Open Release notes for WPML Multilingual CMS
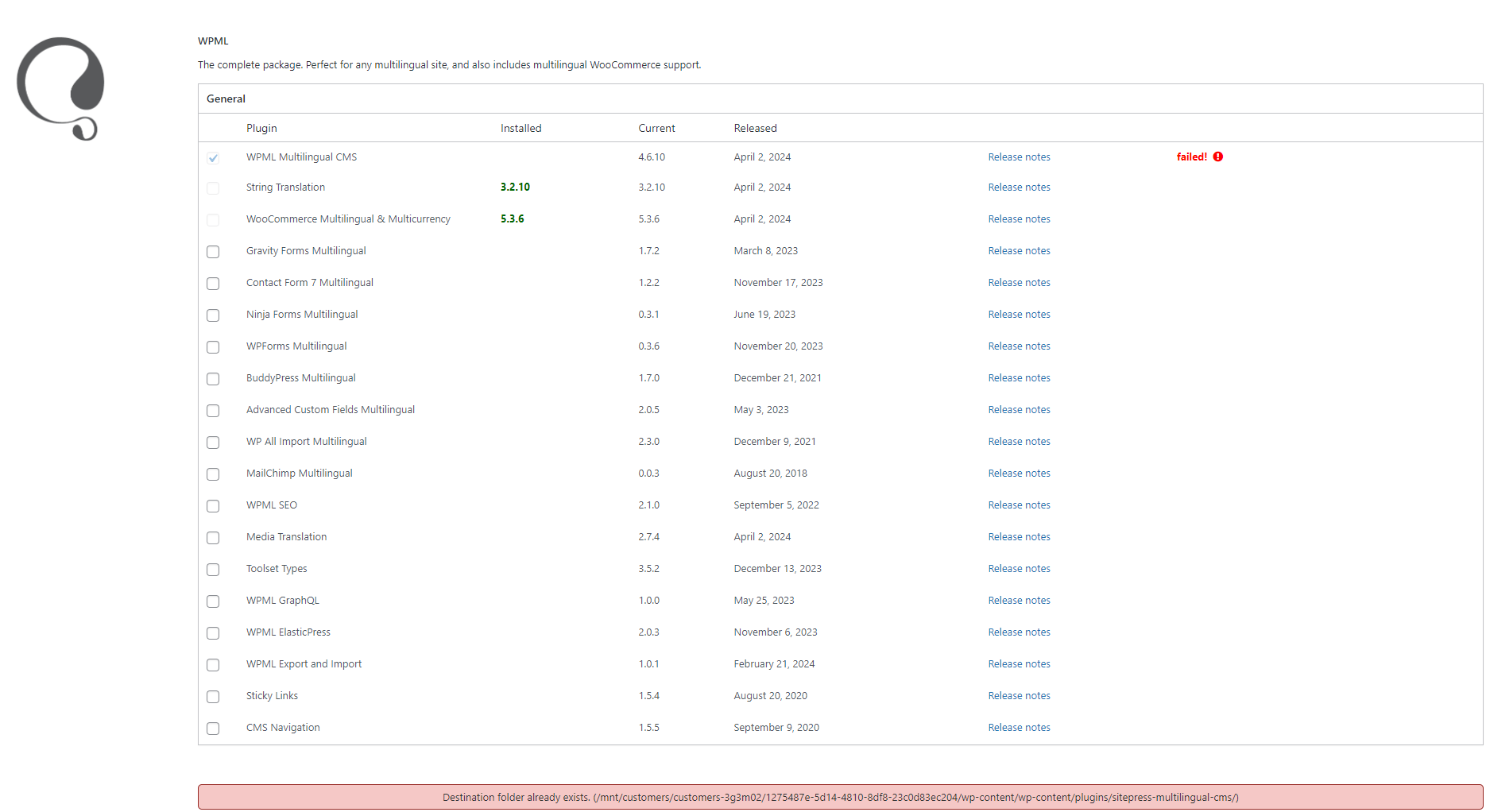This screenshot has width=1486, height=812. [1019, 157]
